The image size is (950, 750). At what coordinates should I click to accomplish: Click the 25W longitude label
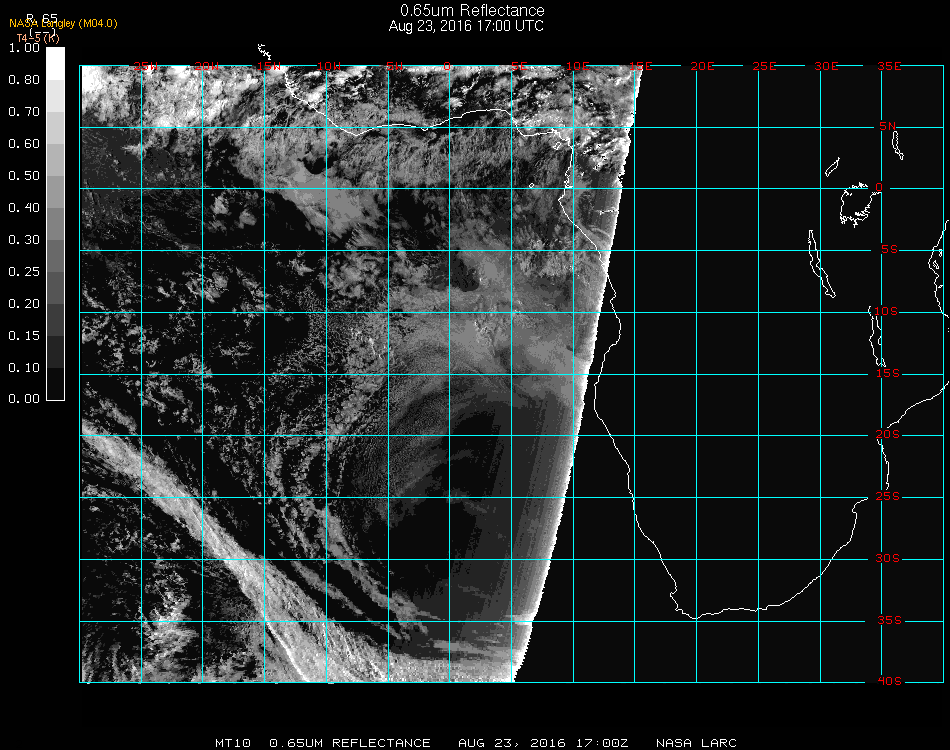[146, 67]
